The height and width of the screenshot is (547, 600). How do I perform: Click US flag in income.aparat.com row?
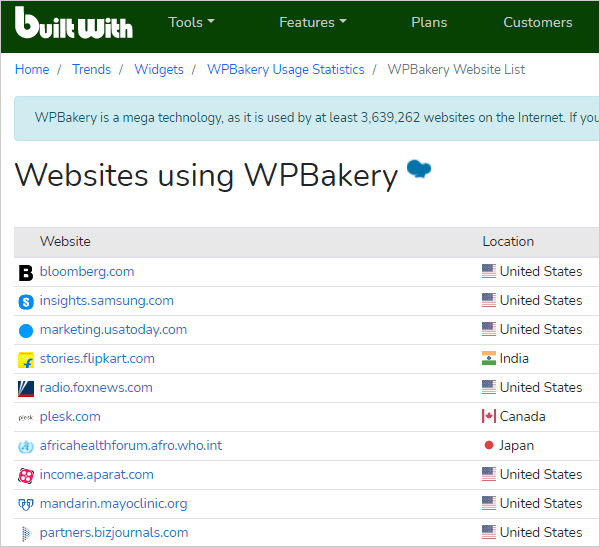tap(489, 474)
